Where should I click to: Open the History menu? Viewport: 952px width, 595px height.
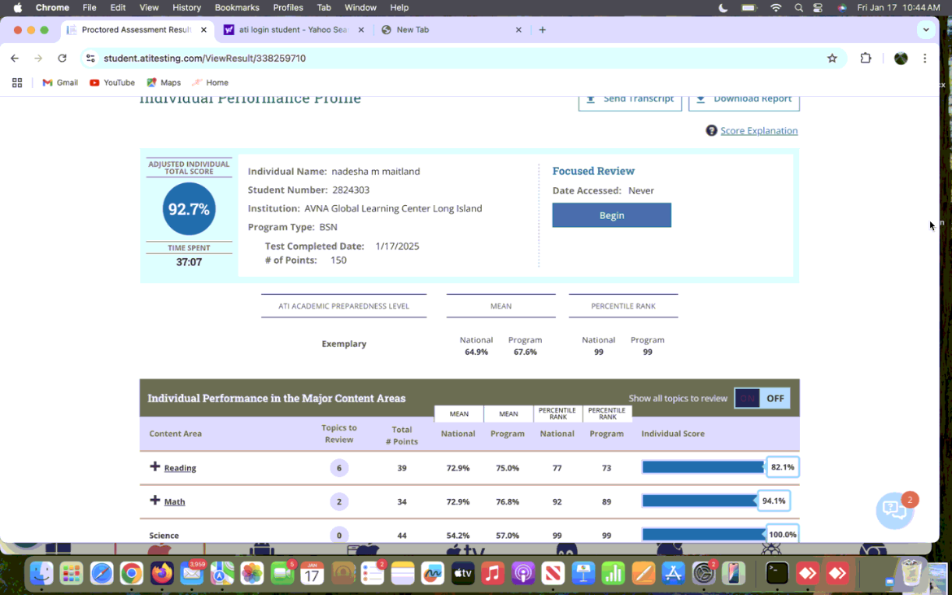186,7
